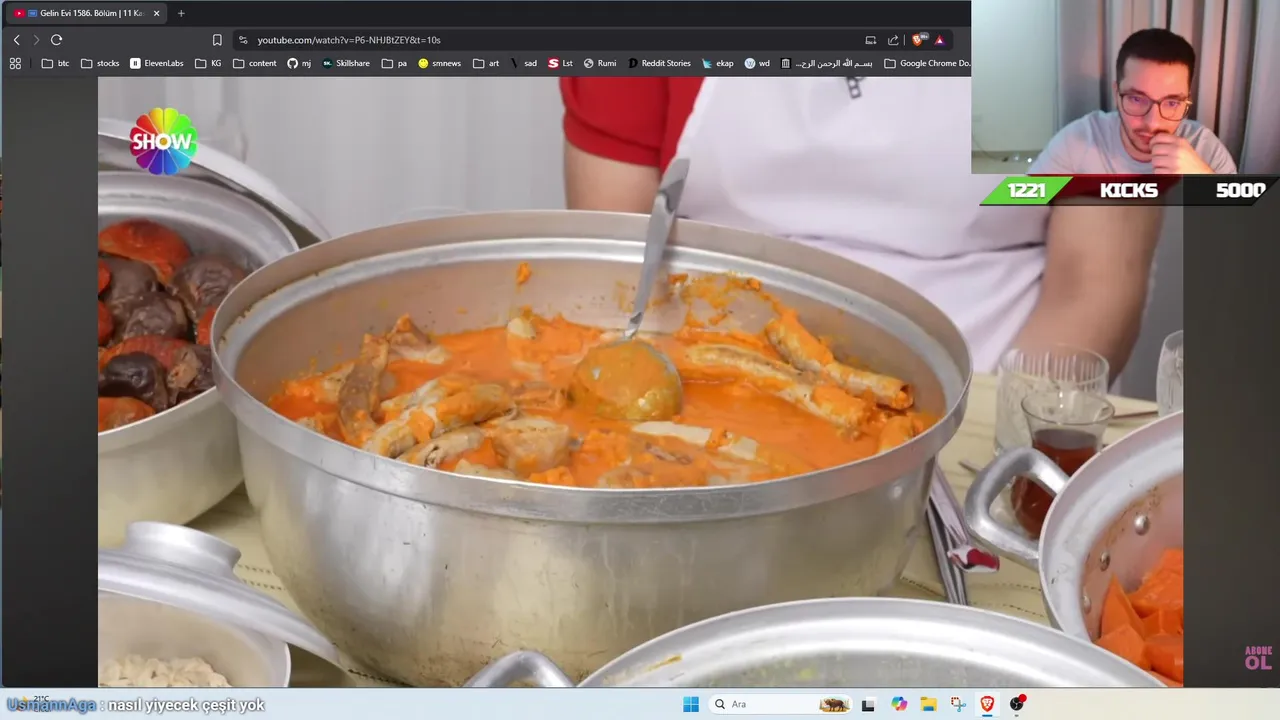Open Task View on the taskbar
Image resolution: width=1280 pixels, height=720 pixels.
point(868,704)
